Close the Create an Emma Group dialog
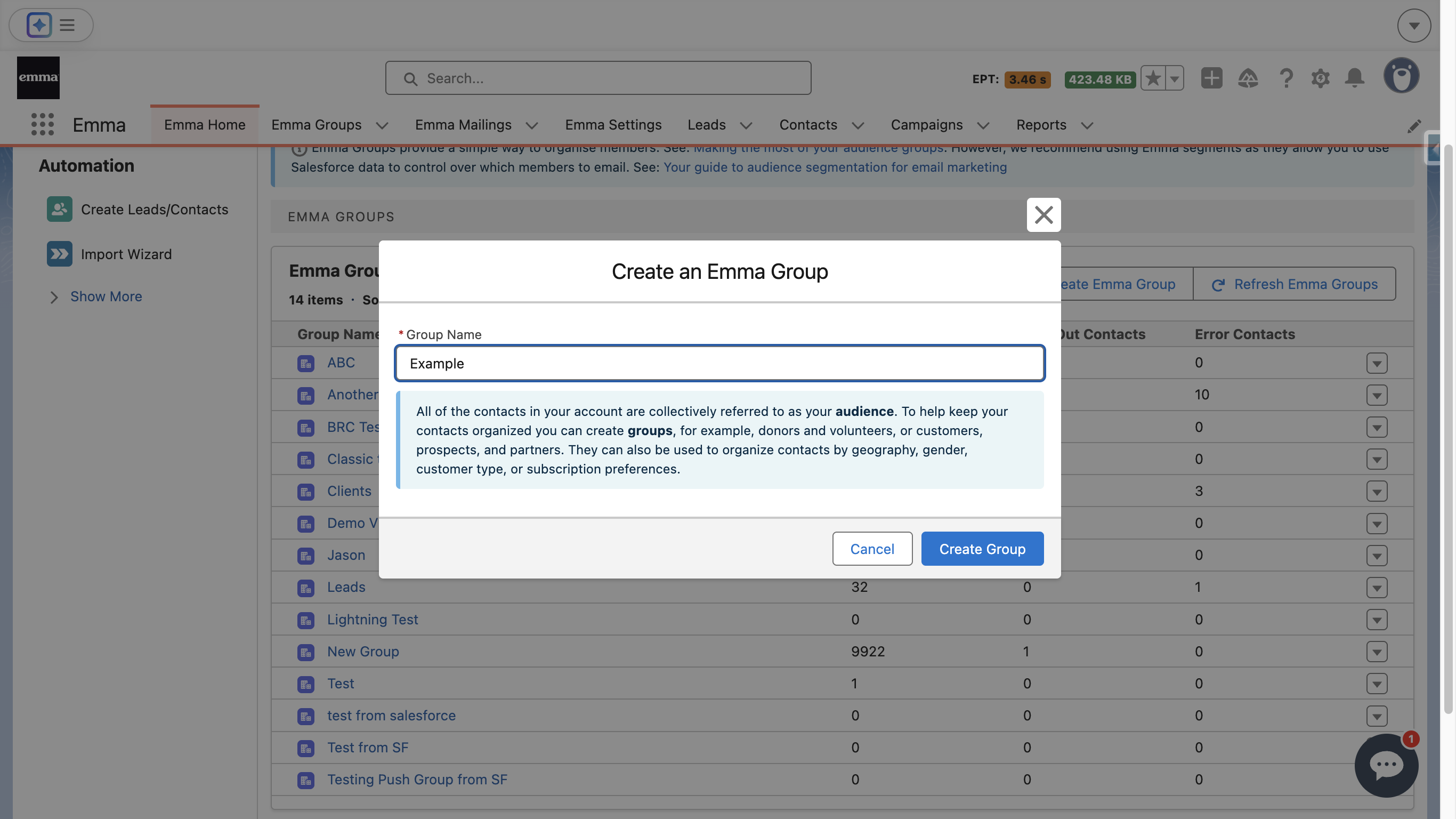This screenshot has width=1456, height=819. tap(1044, 215)
